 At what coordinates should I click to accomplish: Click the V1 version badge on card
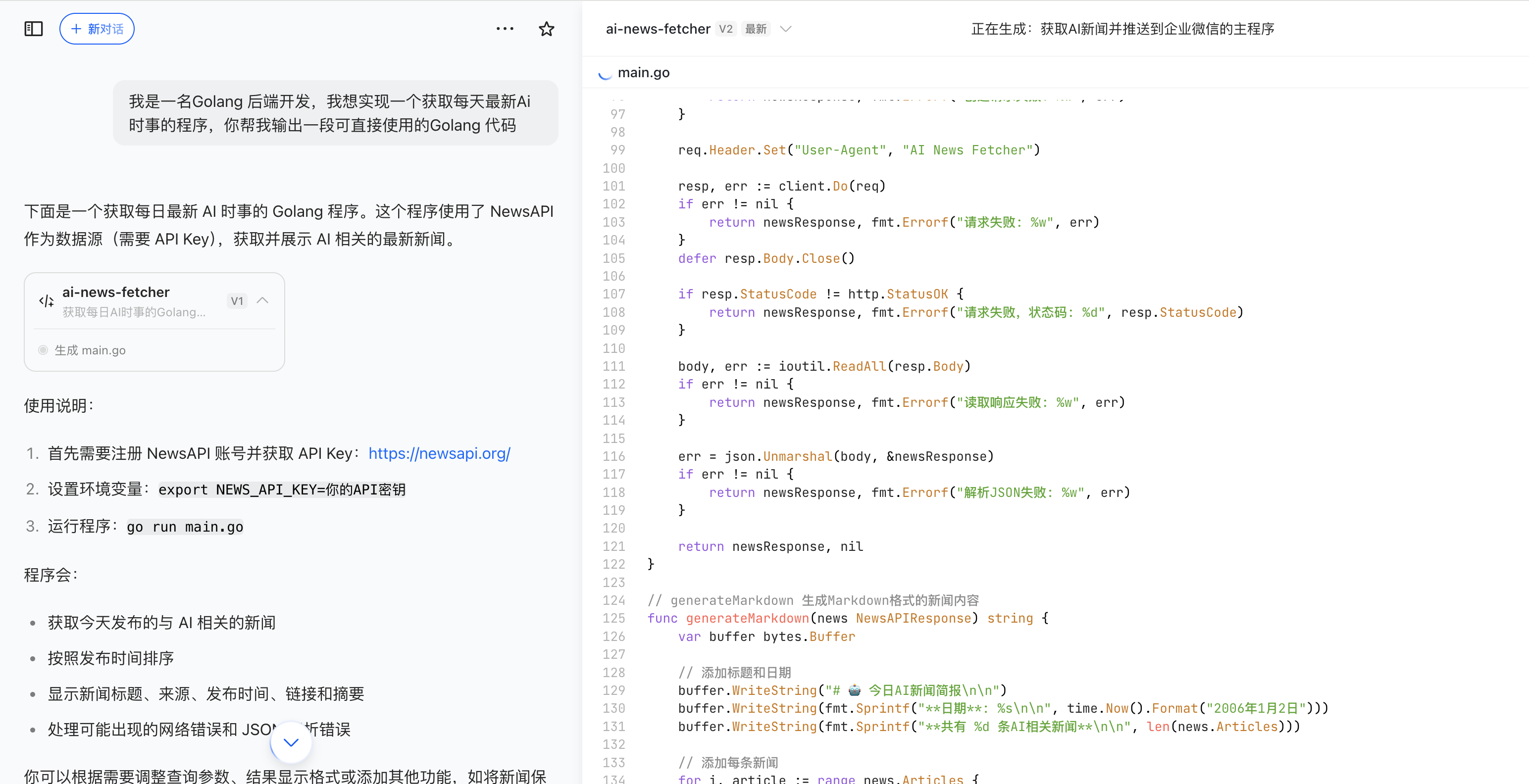[237, 301]
